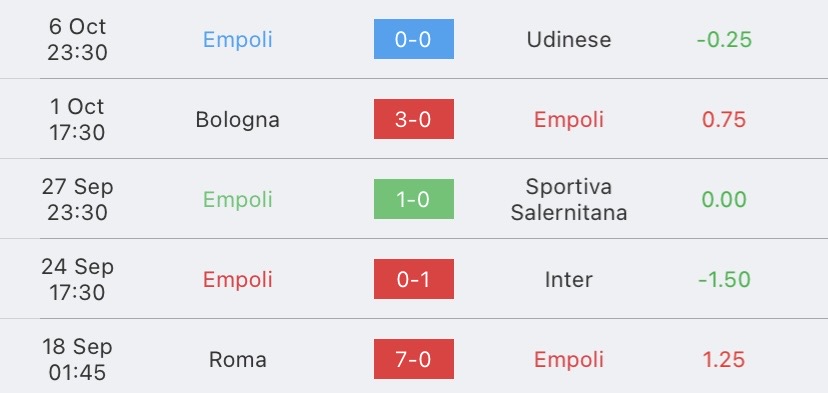
Task: Select the 0.00 handicap value
Action: point(724,200)
